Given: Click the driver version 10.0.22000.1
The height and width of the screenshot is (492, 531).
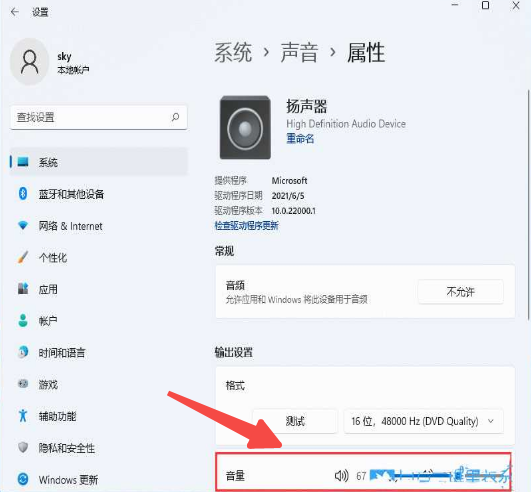Looking at the screenshot, I should coord(294,211).
